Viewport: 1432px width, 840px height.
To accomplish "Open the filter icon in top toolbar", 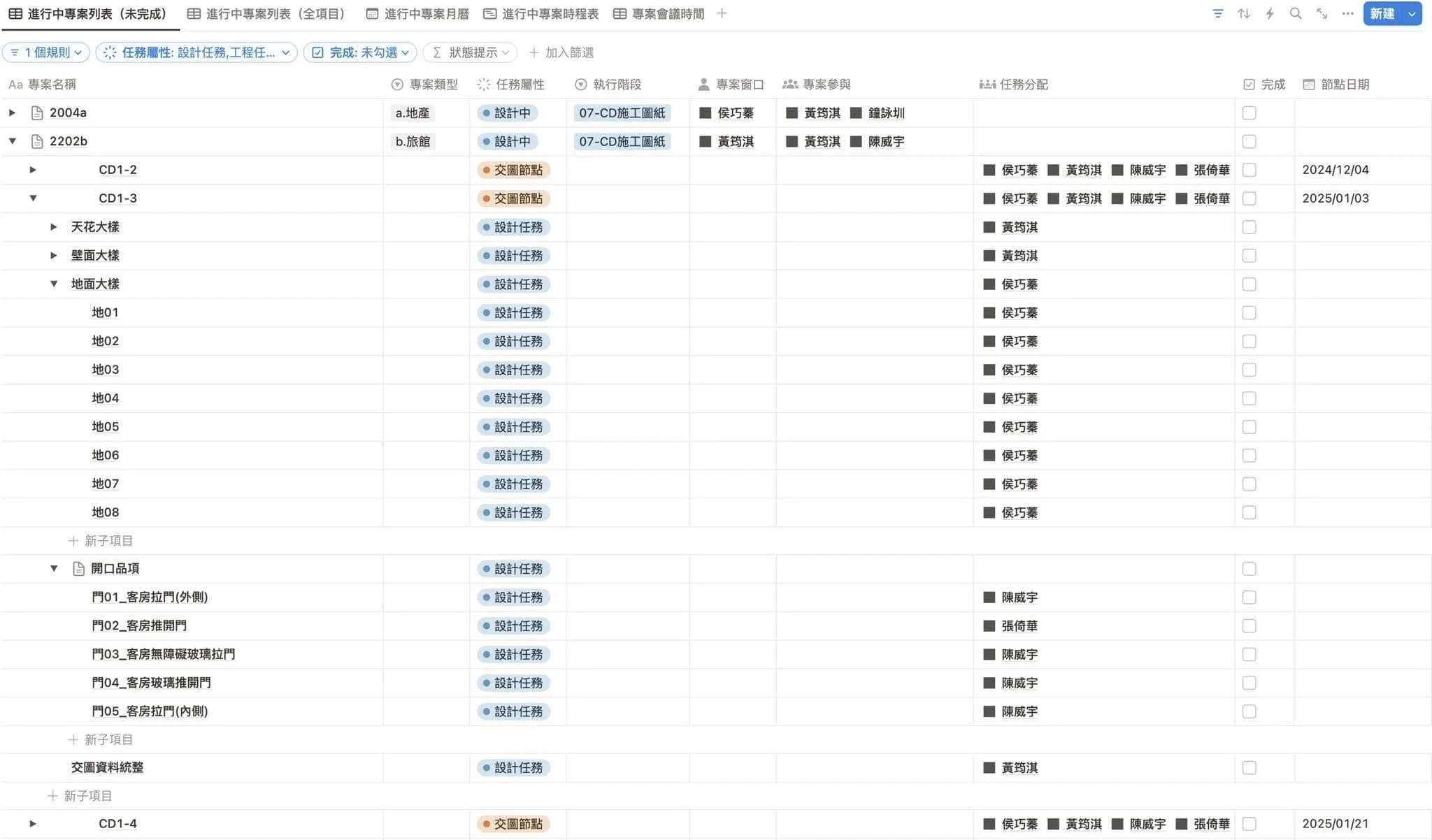I will (1218, 14).
